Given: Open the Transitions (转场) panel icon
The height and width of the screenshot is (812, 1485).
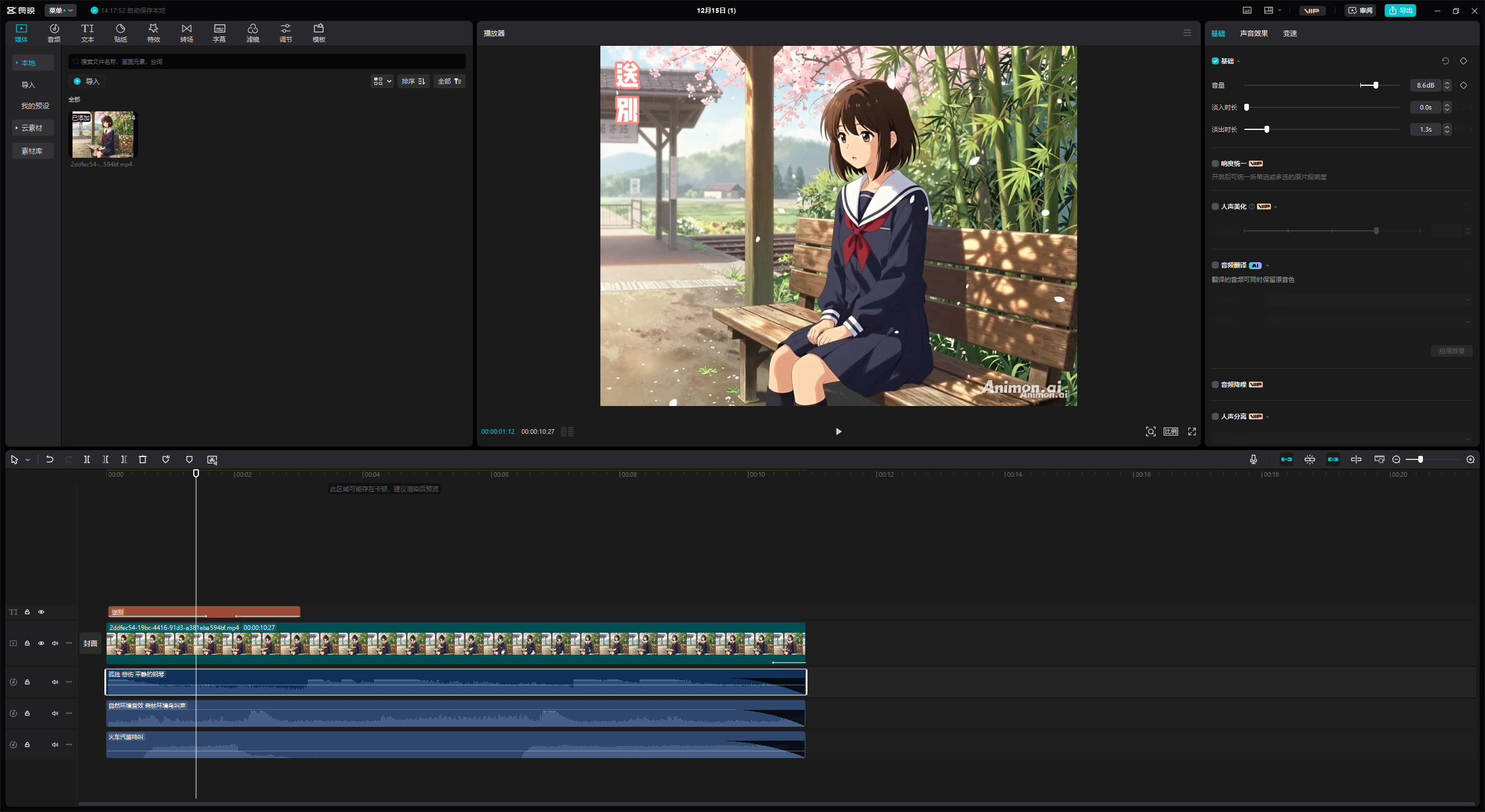Looking at the screenshot, I should coord(186,32).
